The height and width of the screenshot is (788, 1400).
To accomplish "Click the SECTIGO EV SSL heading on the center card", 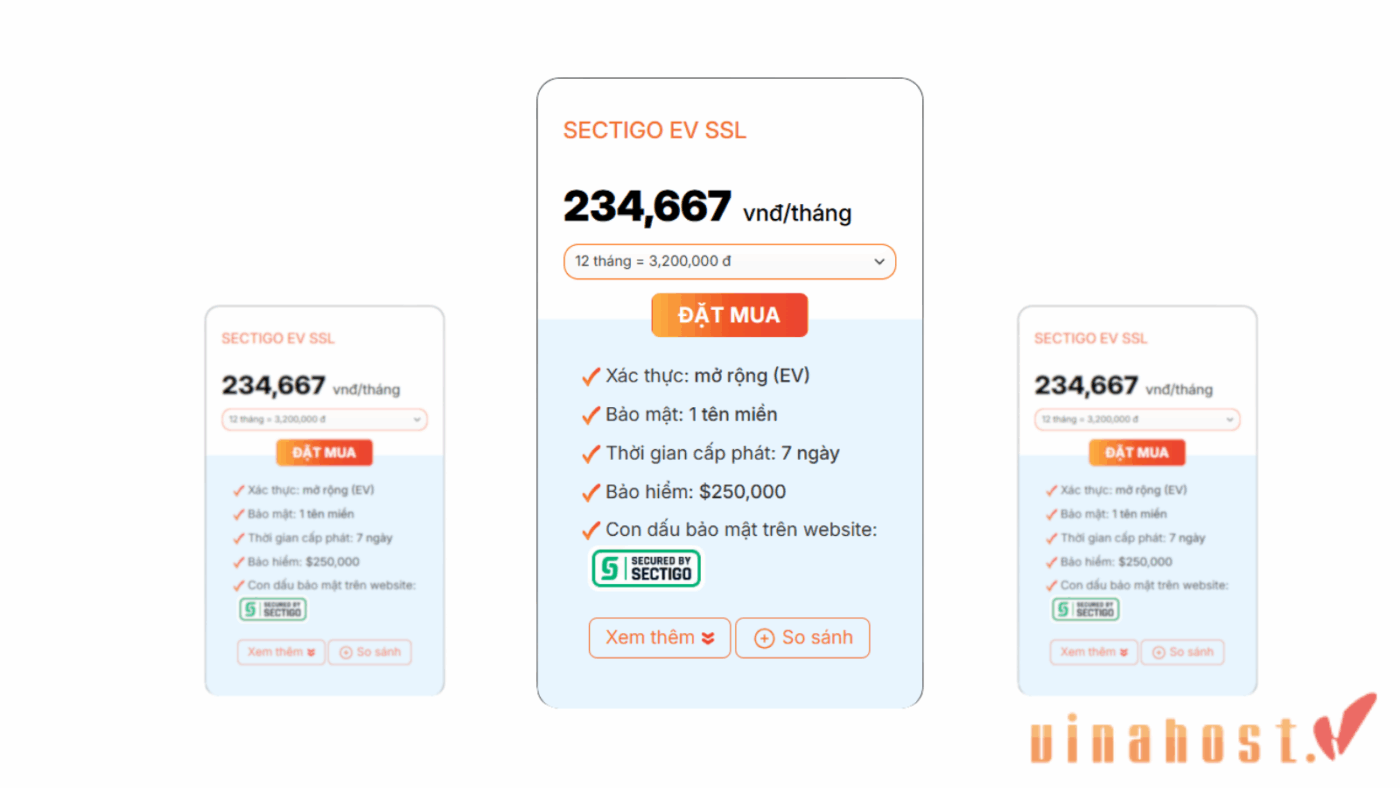I will (x=654, y=130).
